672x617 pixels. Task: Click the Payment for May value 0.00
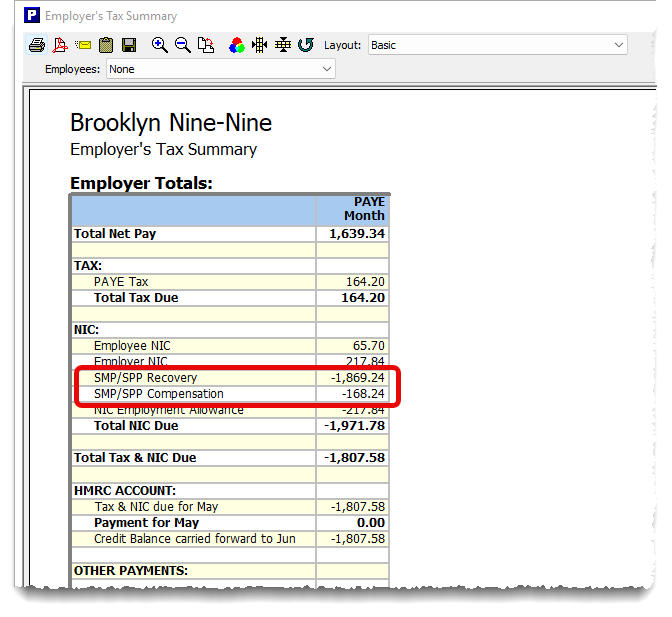(371, 523)
